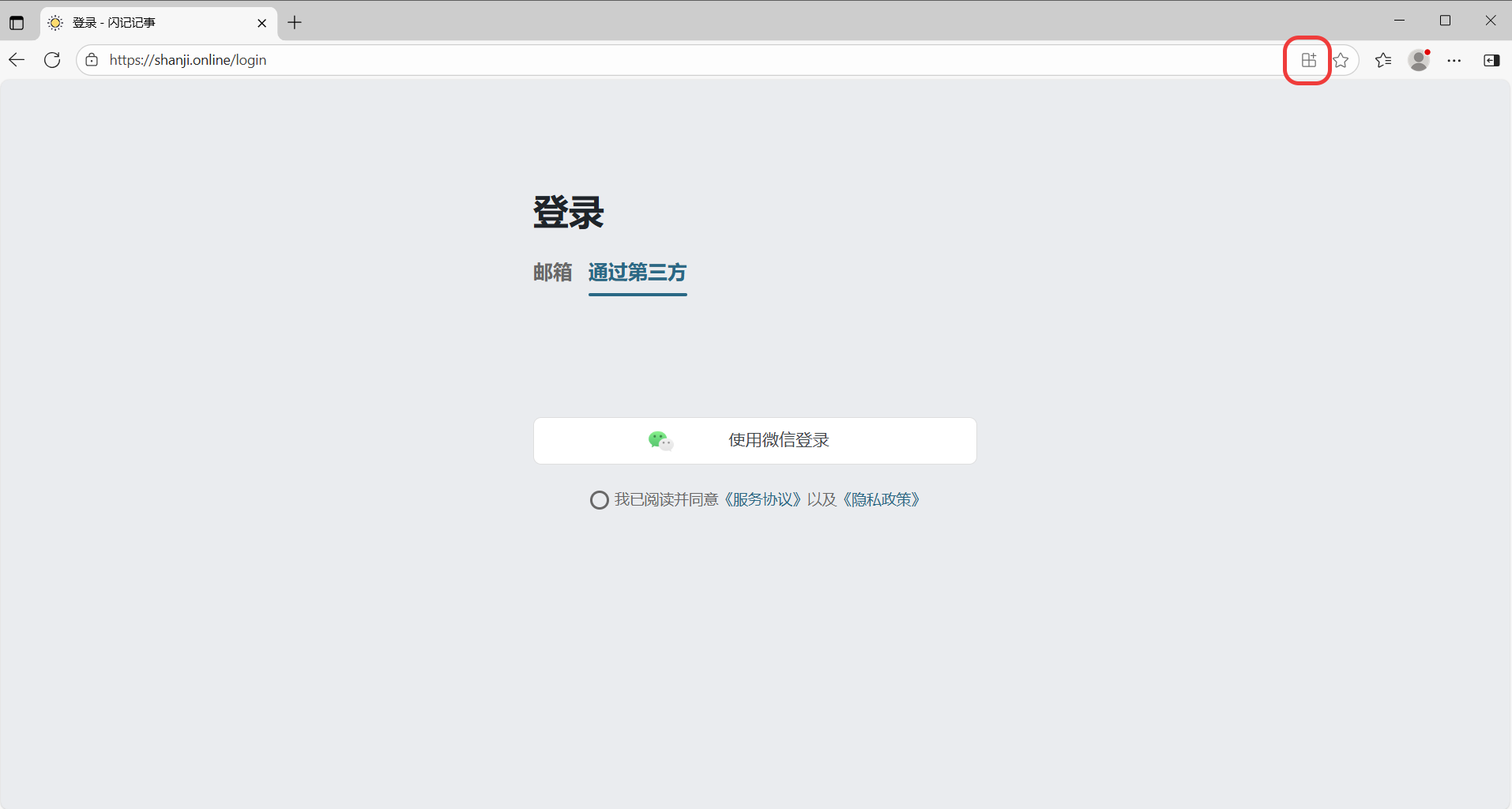Viewport: 1512px width, 809px height.
Task: Open a new browser tab
Action: pos(295,23)
